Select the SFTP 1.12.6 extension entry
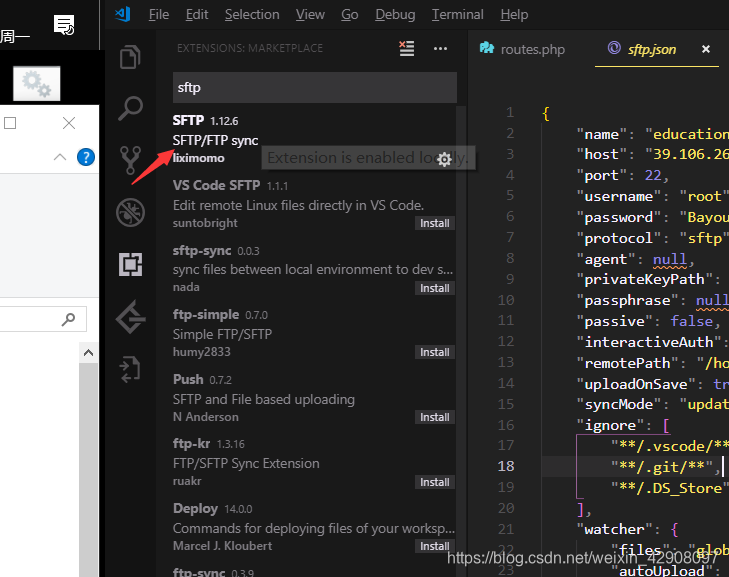This screenshot has height=577, width=729. (314, 139)
